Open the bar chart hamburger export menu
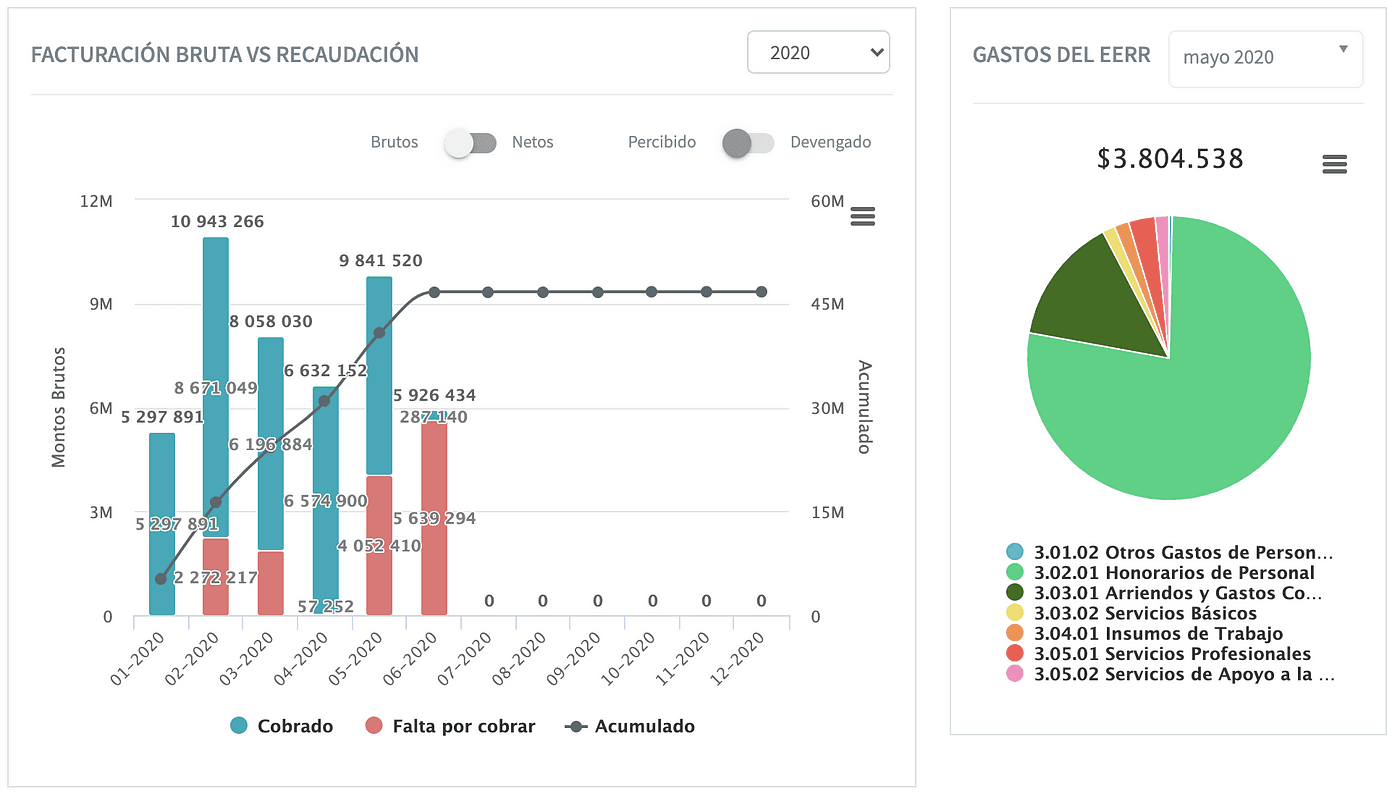1400x796 pixels. [x=863, y=216]
